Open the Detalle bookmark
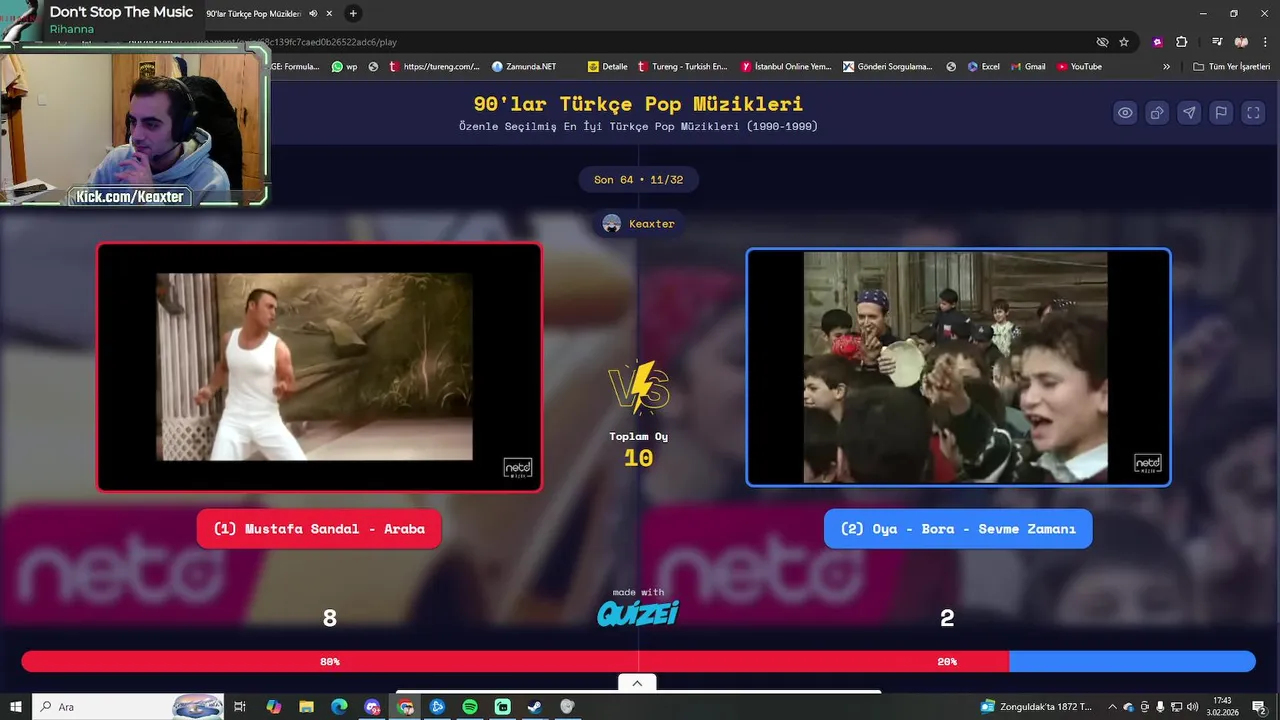This screenshot has height=720, width=1280. tap(608, 67)
